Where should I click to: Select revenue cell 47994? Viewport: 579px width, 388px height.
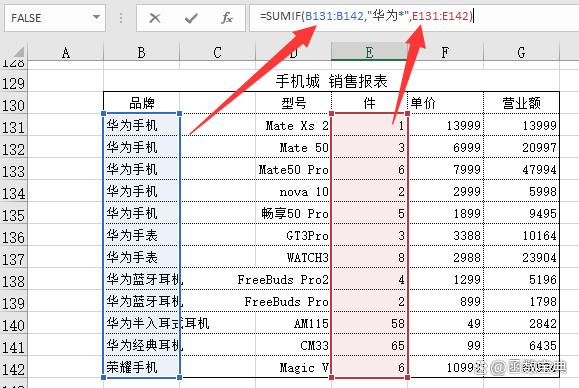coord(521,169)
